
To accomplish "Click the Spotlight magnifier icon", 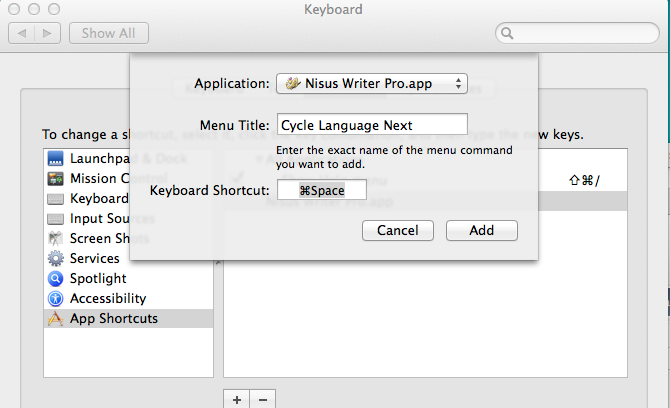I will (x=56, y=279).
